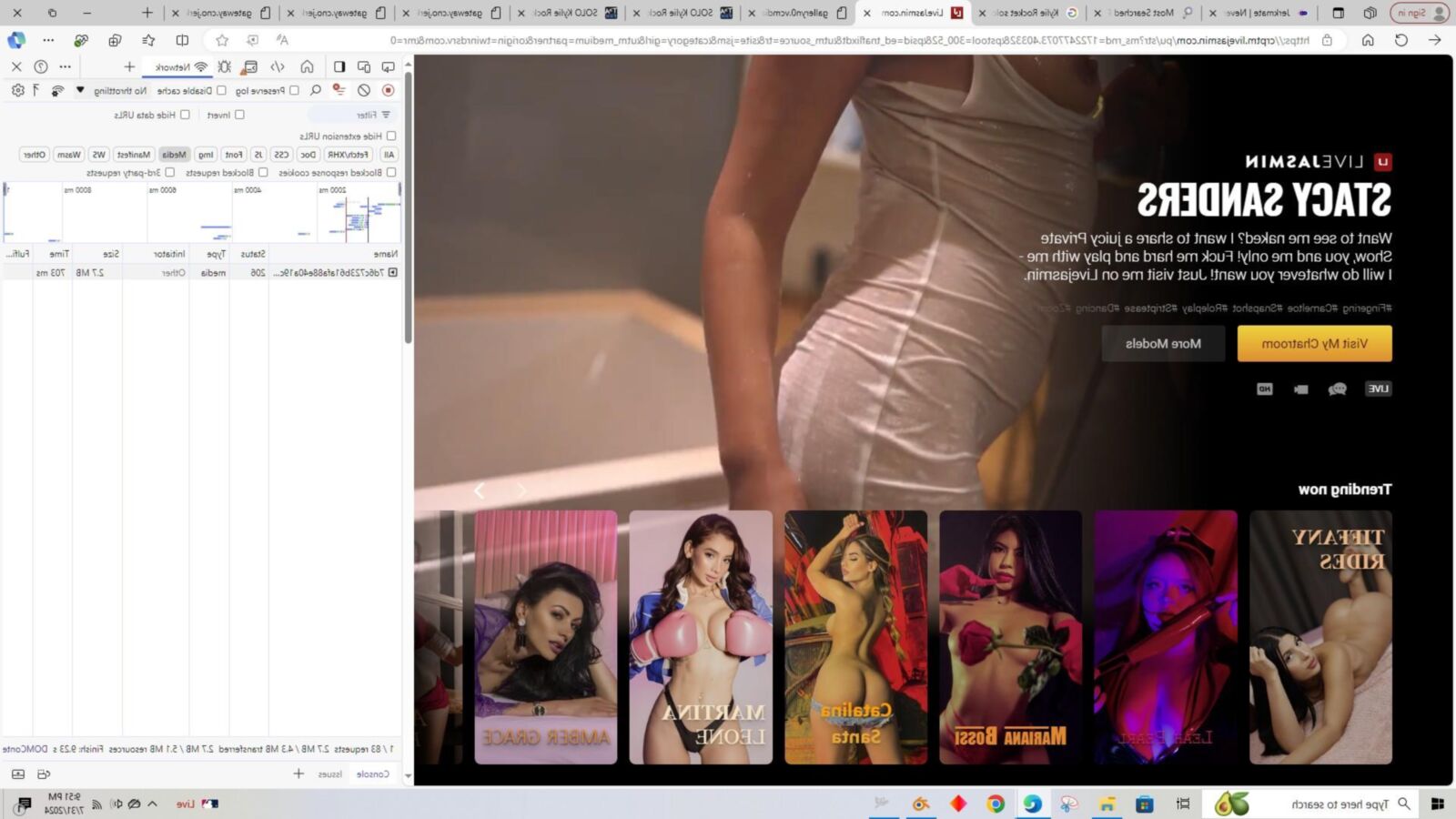Image resolution: width=1456 pixels, height=819 pixels.
Task: Click the browser refresh icon
Action: (1401, 40)
